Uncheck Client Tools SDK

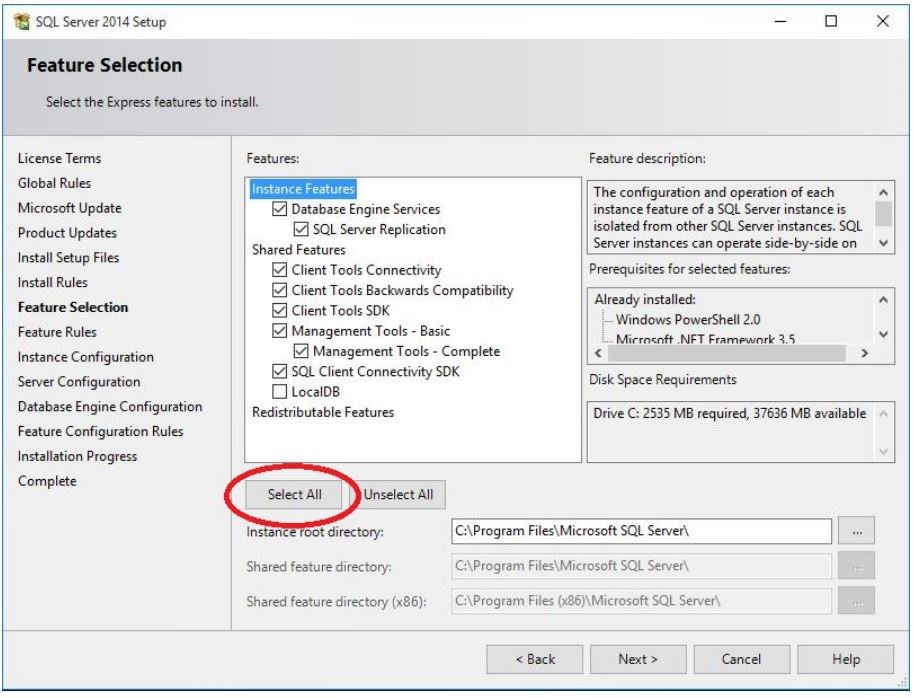coord(280,310)
